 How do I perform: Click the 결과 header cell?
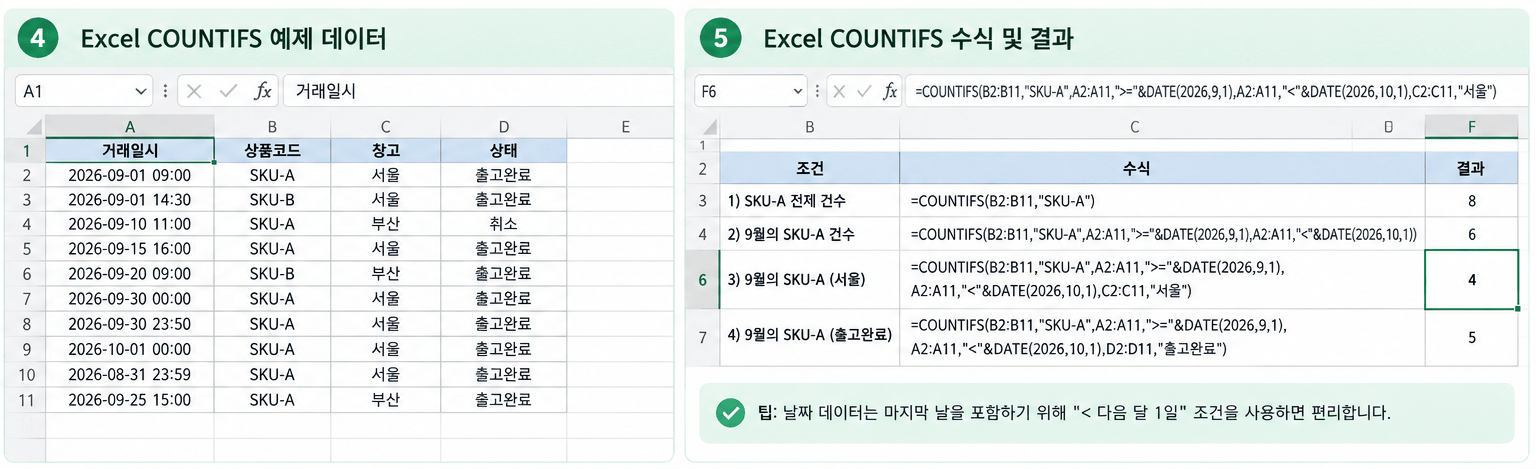pyautogui.click(x=1471, y=168)
